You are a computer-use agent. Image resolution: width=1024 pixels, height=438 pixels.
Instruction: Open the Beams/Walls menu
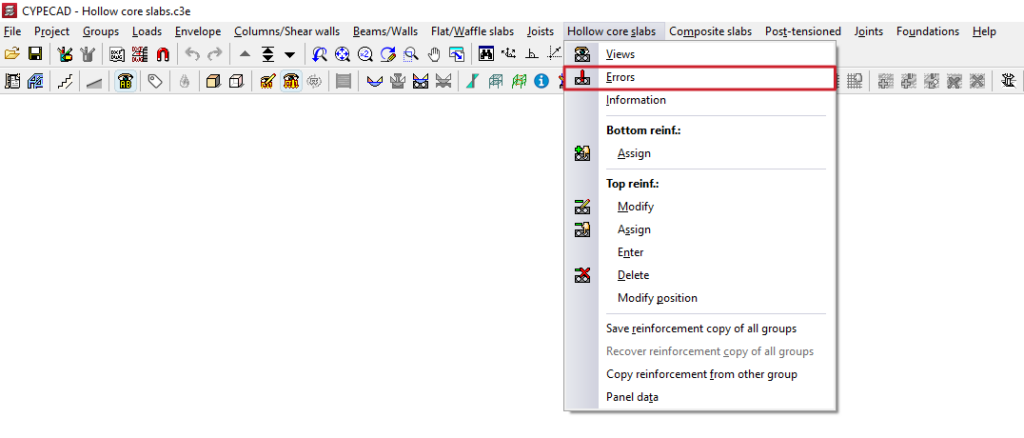click(385, 31)
